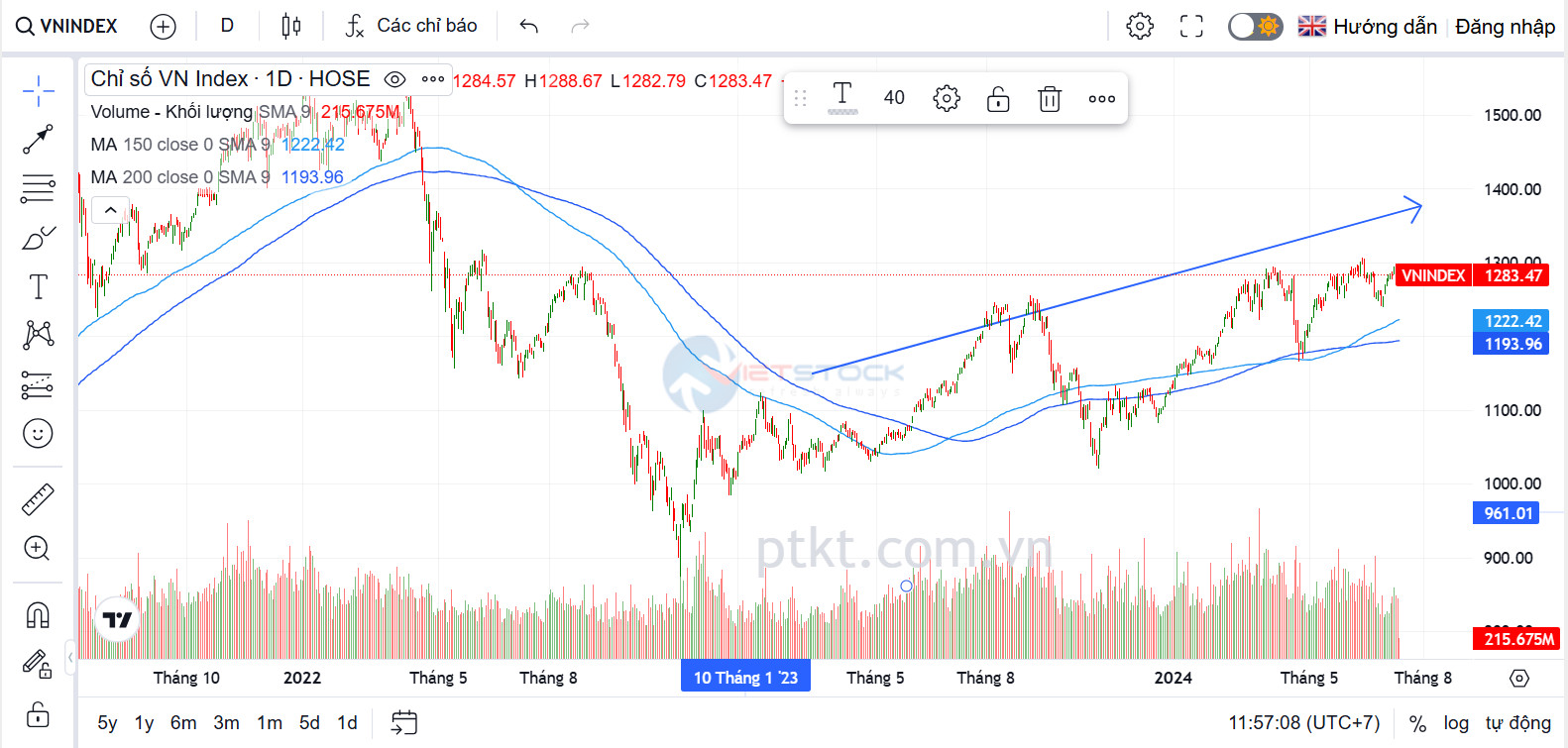This screenshot has height=748, width=1568.
Task: Toggle the log scale option
Action: [x=1456, y=723]
